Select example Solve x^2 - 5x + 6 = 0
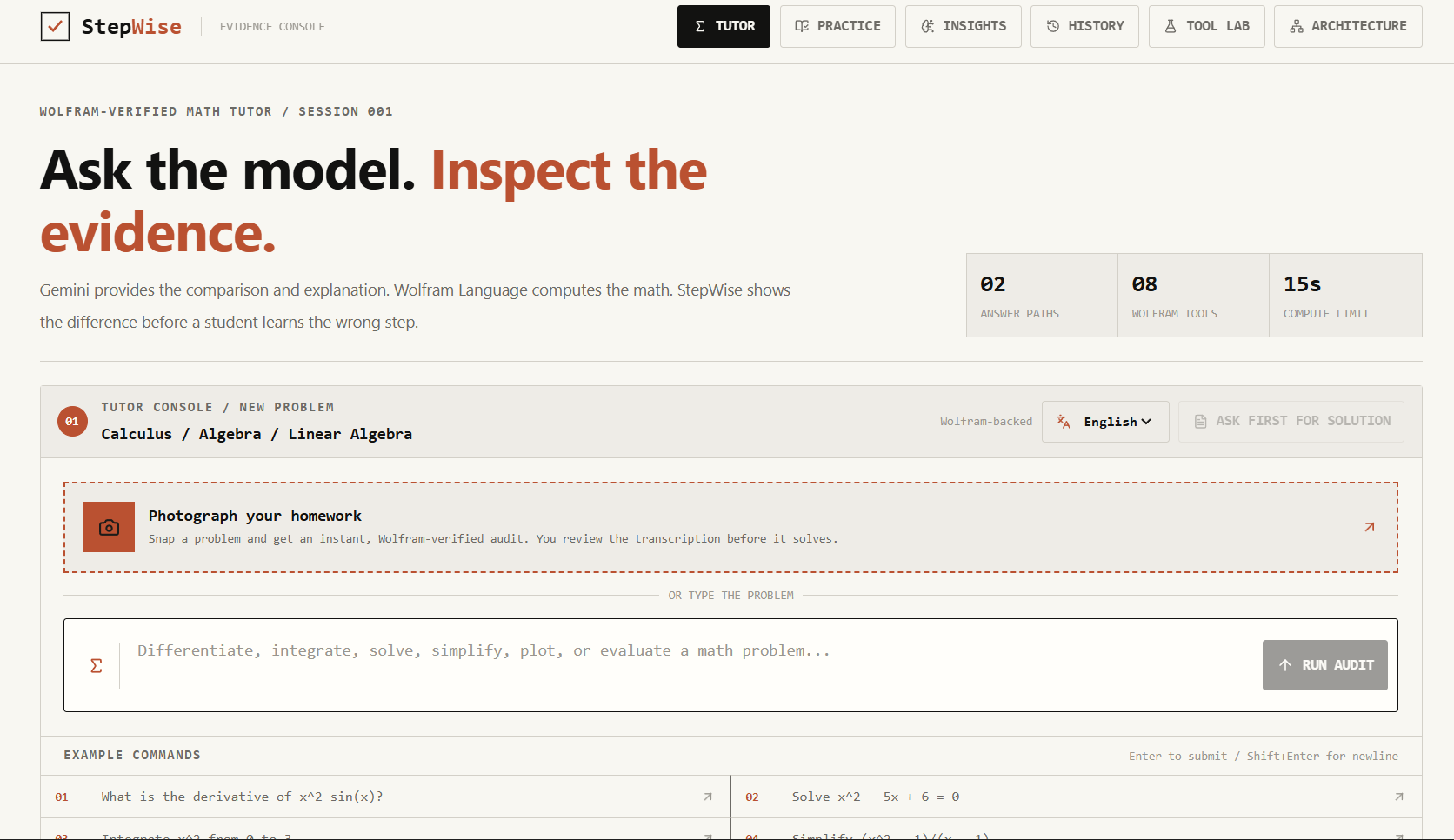This screenshot has width=1454, height=840. [1077, 797]
